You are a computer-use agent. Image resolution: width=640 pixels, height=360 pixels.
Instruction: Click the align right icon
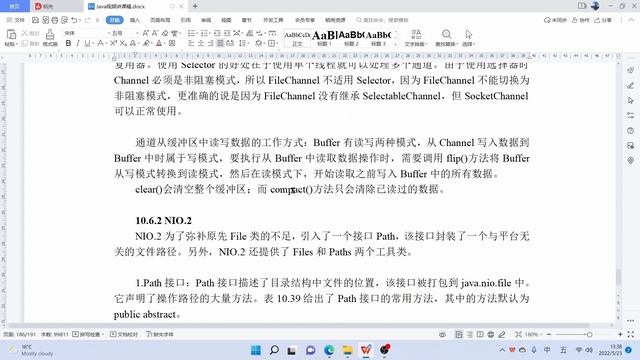pyautogui.click(x=210, y=43)
